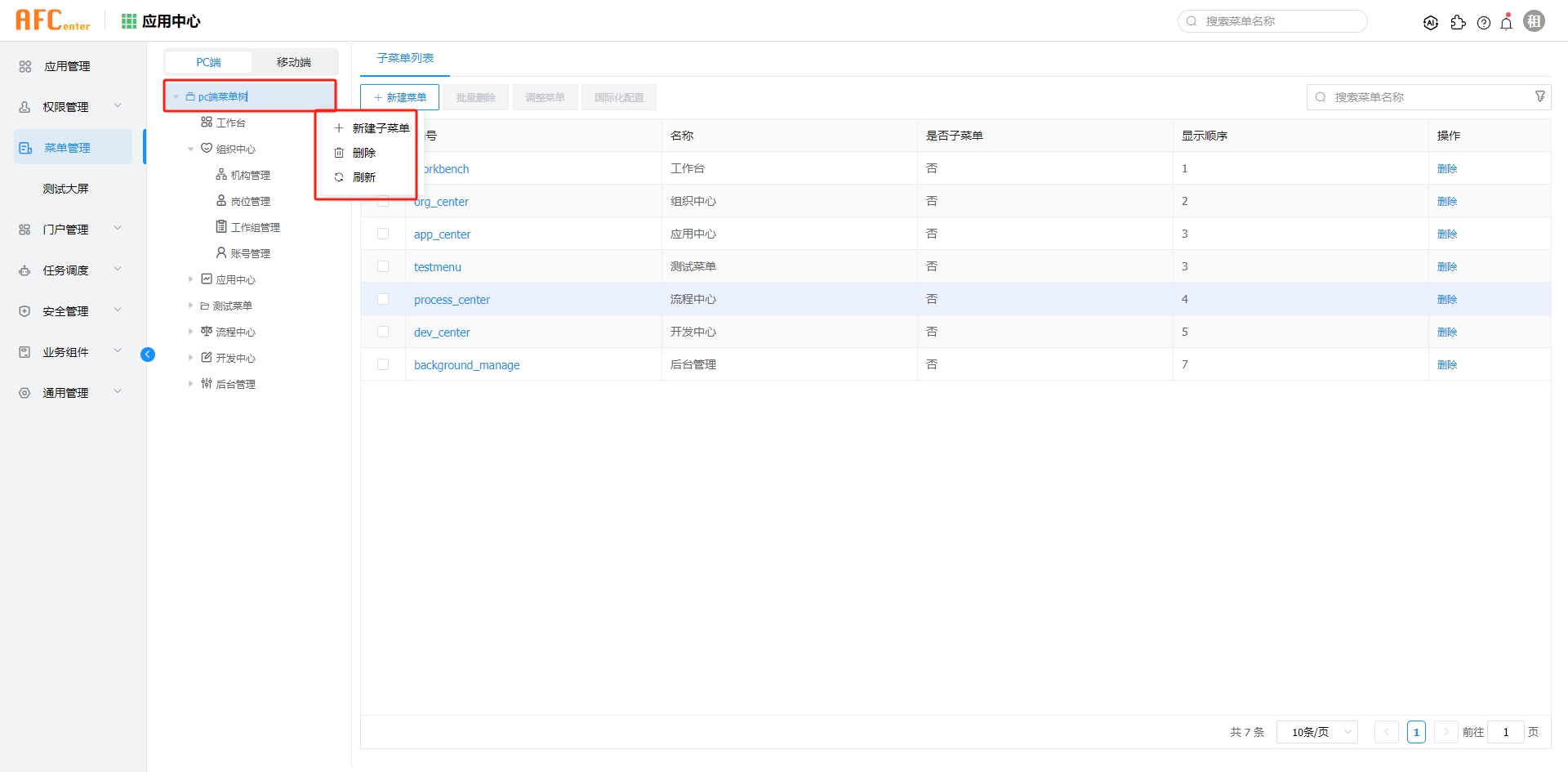
Task: Open the process_center link
Action: (452, 299)
